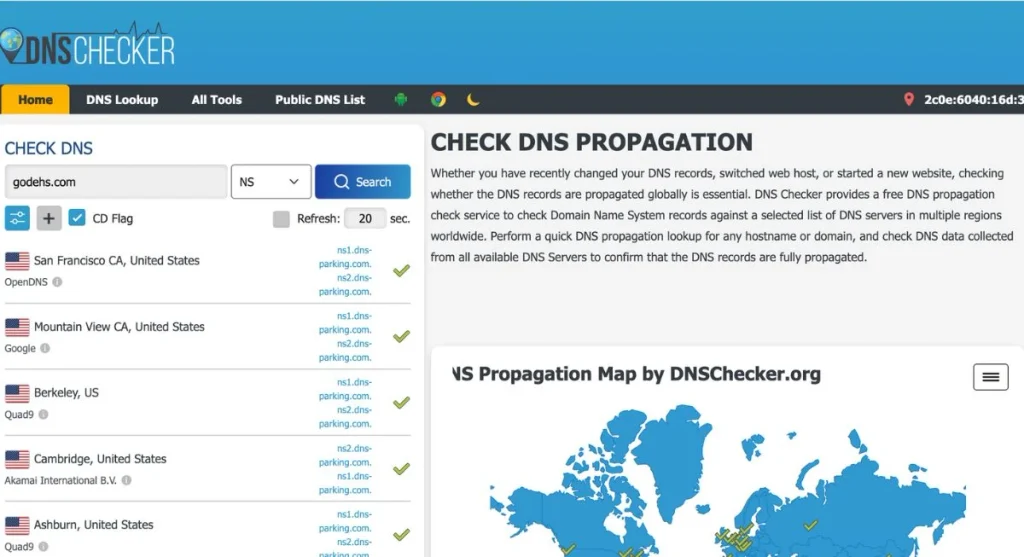Select the San Francisco CA, United States text
This screenshot has height=557, width=1024.
pyautogui.click(x=116, y=261)
